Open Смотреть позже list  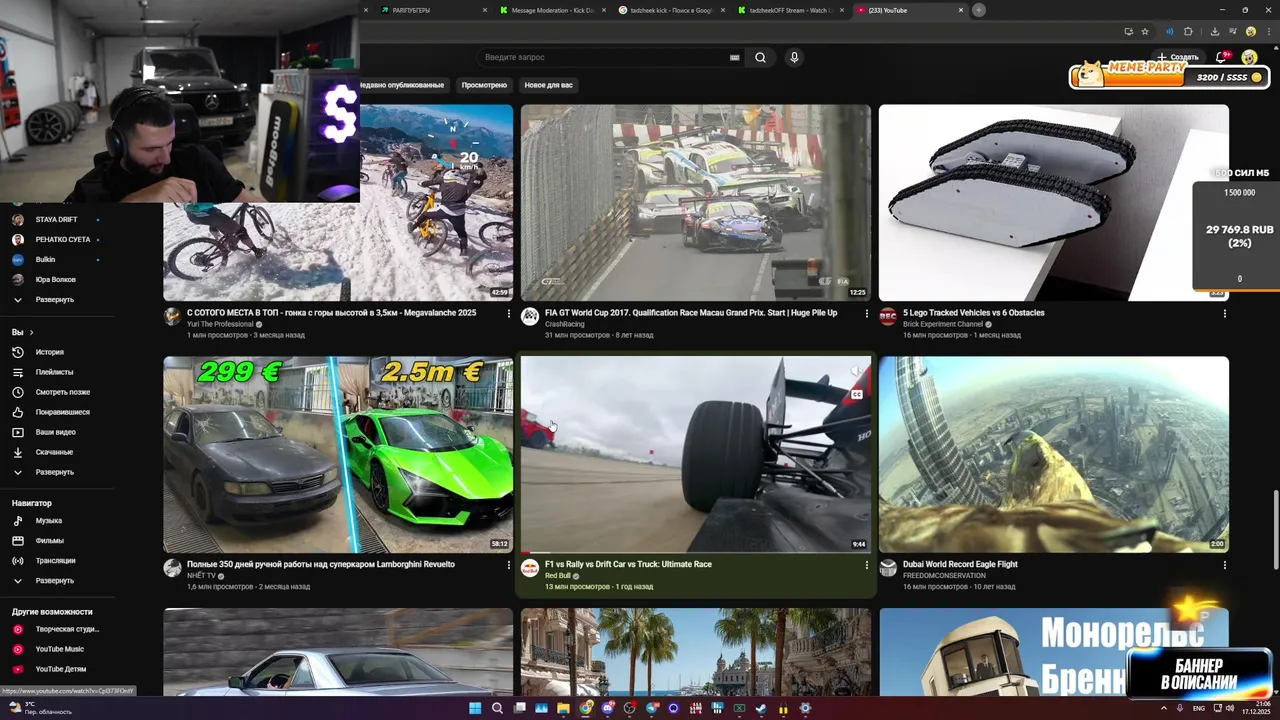coord(62,392)
